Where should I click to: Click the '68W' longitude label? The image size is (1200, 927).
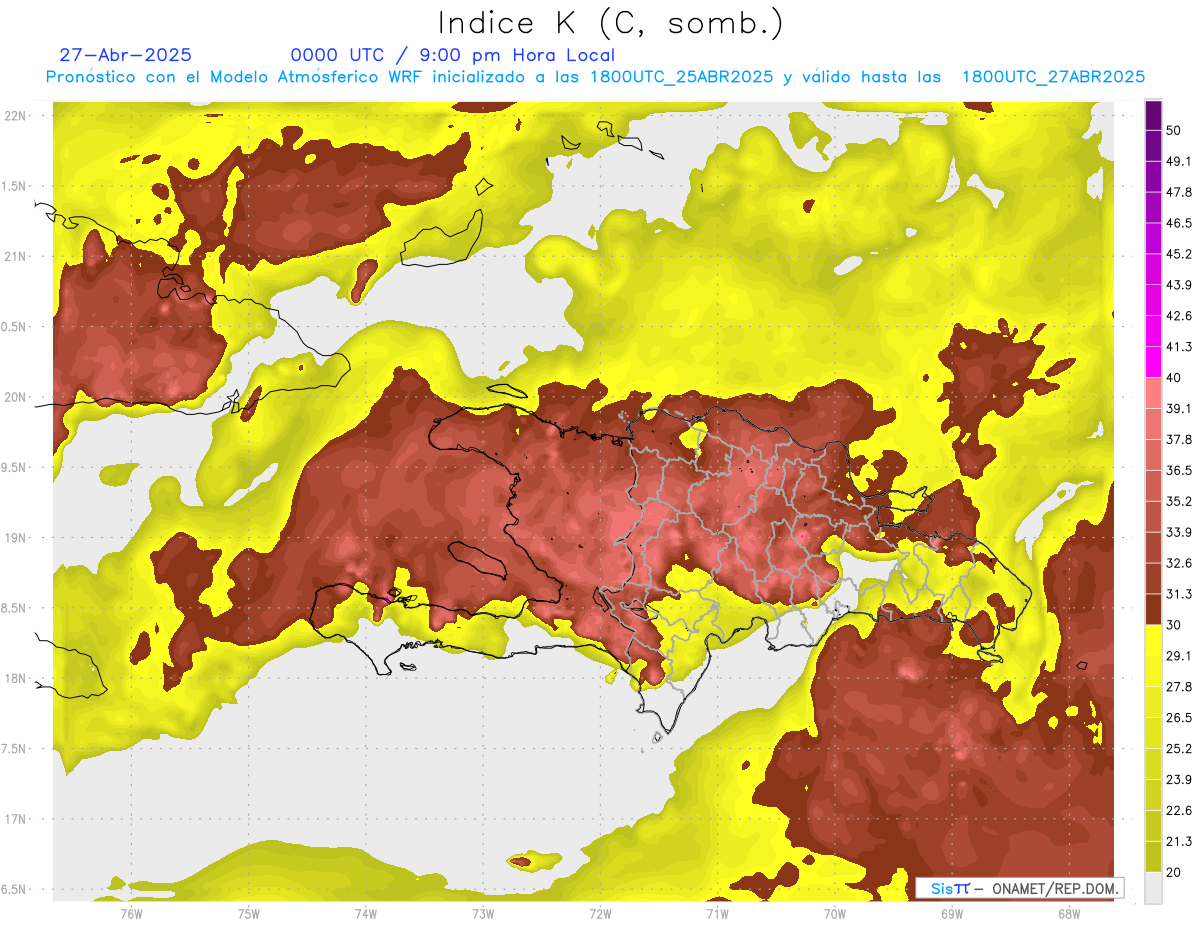pyautogui.click(x=1069, y=914)
